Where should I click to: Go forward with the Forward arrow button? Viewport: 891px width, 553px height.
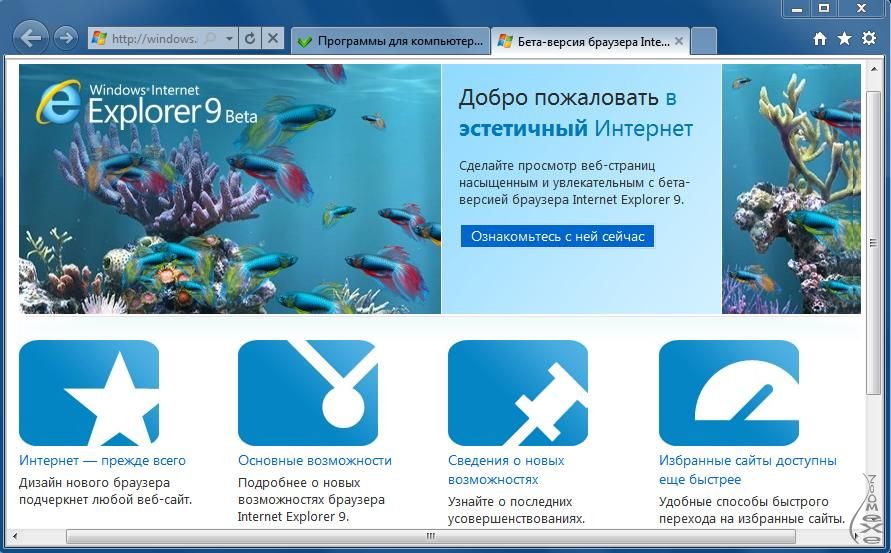coord(66,38)
